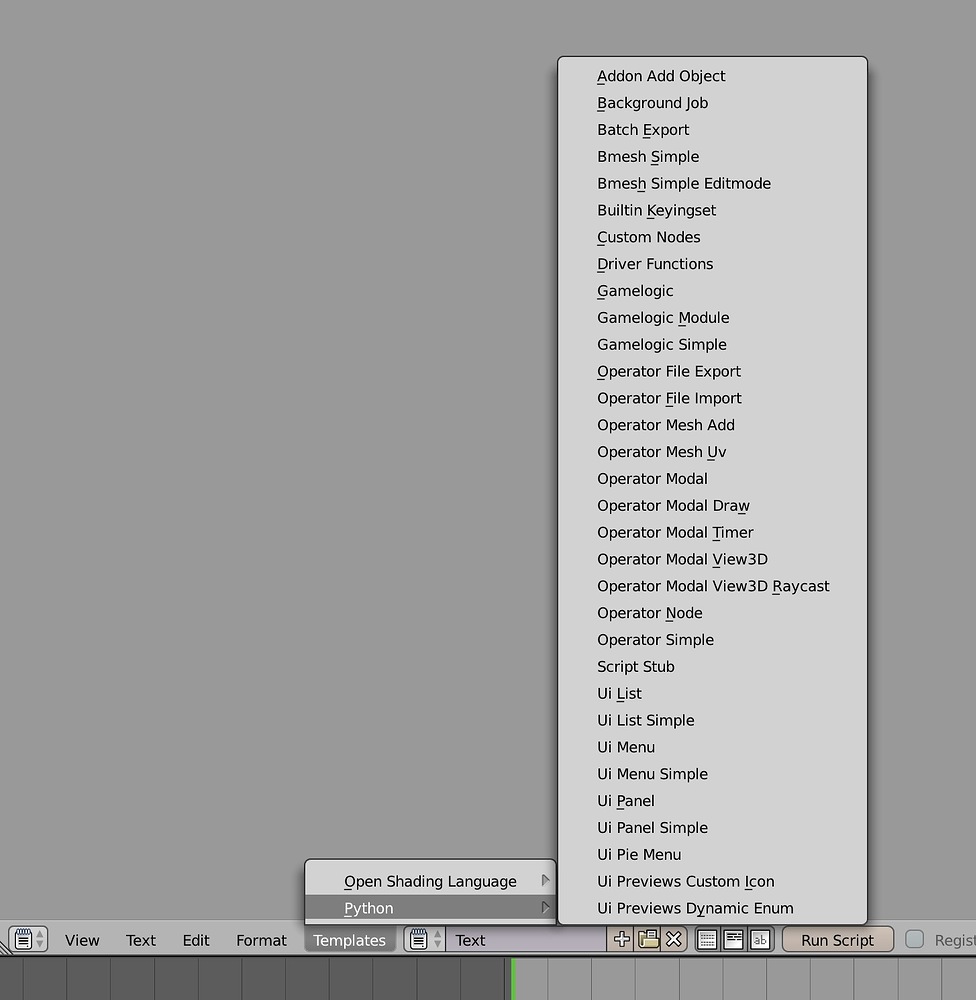
Task: Load Operator File Import template
Action: click(x=713, y=397)
